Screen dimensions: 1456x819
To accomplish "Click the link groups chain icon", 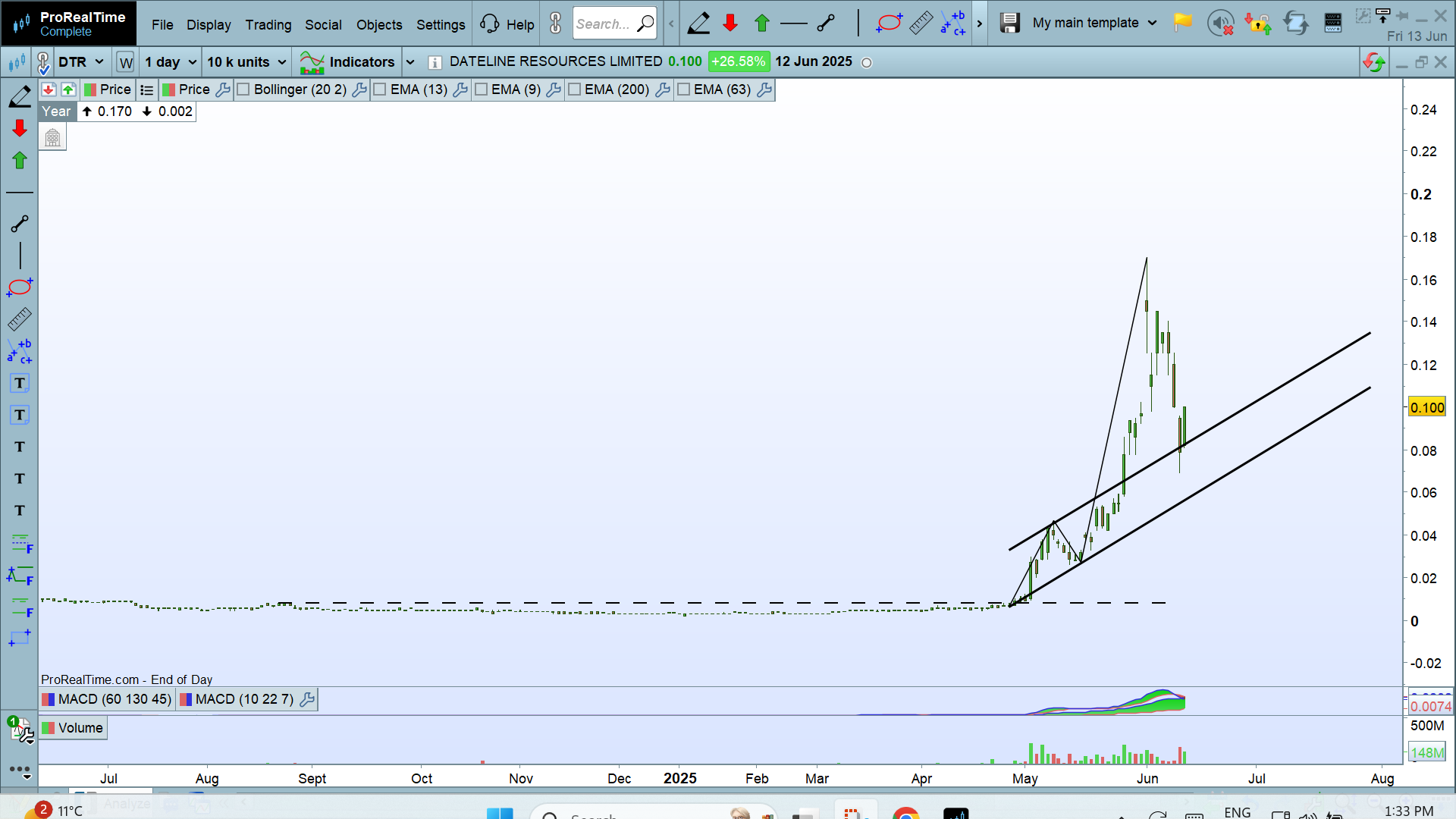I will point(43,62).
